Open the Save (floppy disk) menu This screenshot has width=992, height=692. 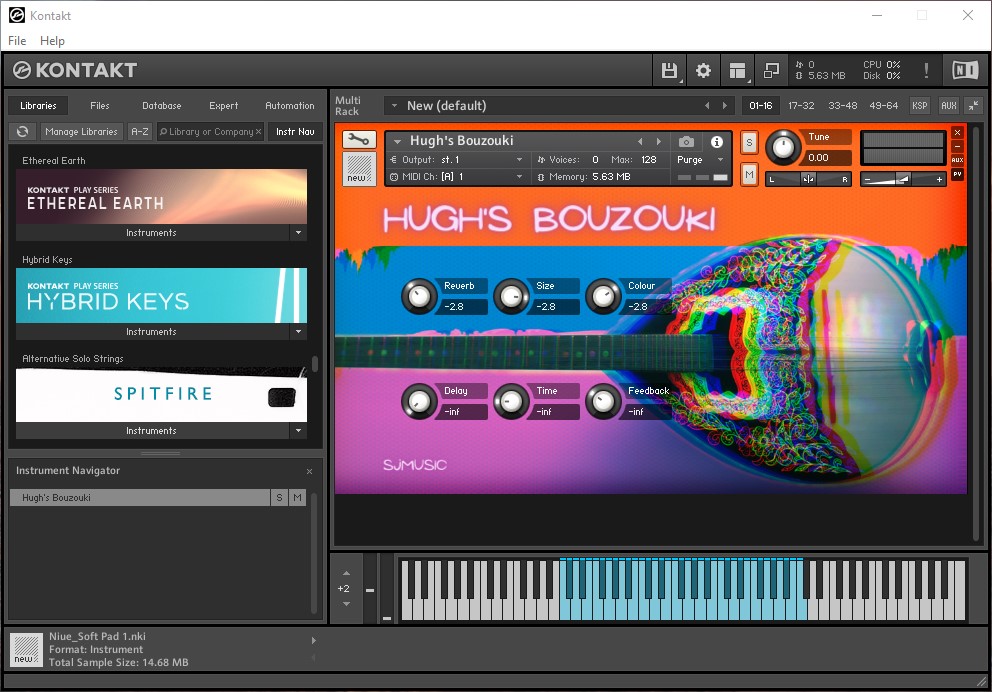[x=669, y=70]
